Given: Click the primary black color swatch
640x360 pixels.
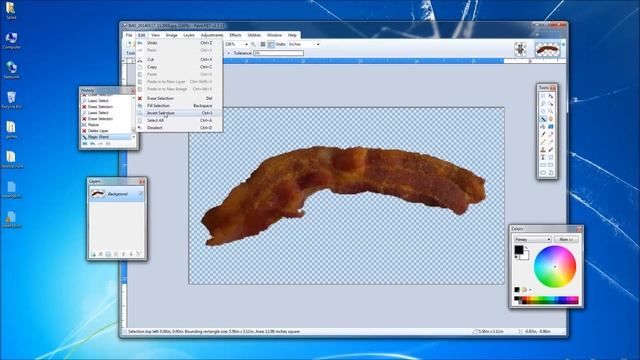Looking at the screenshot, I should [518, 249].
